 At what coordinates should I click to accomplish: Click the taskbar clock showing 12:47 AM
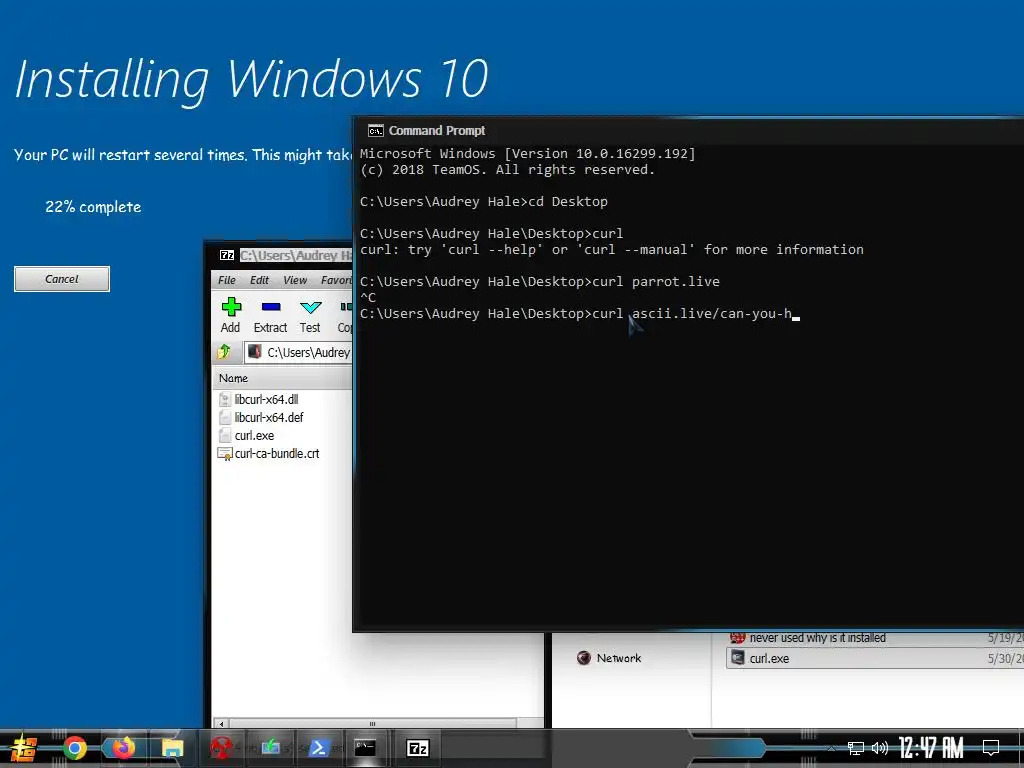tap(931, 748)
